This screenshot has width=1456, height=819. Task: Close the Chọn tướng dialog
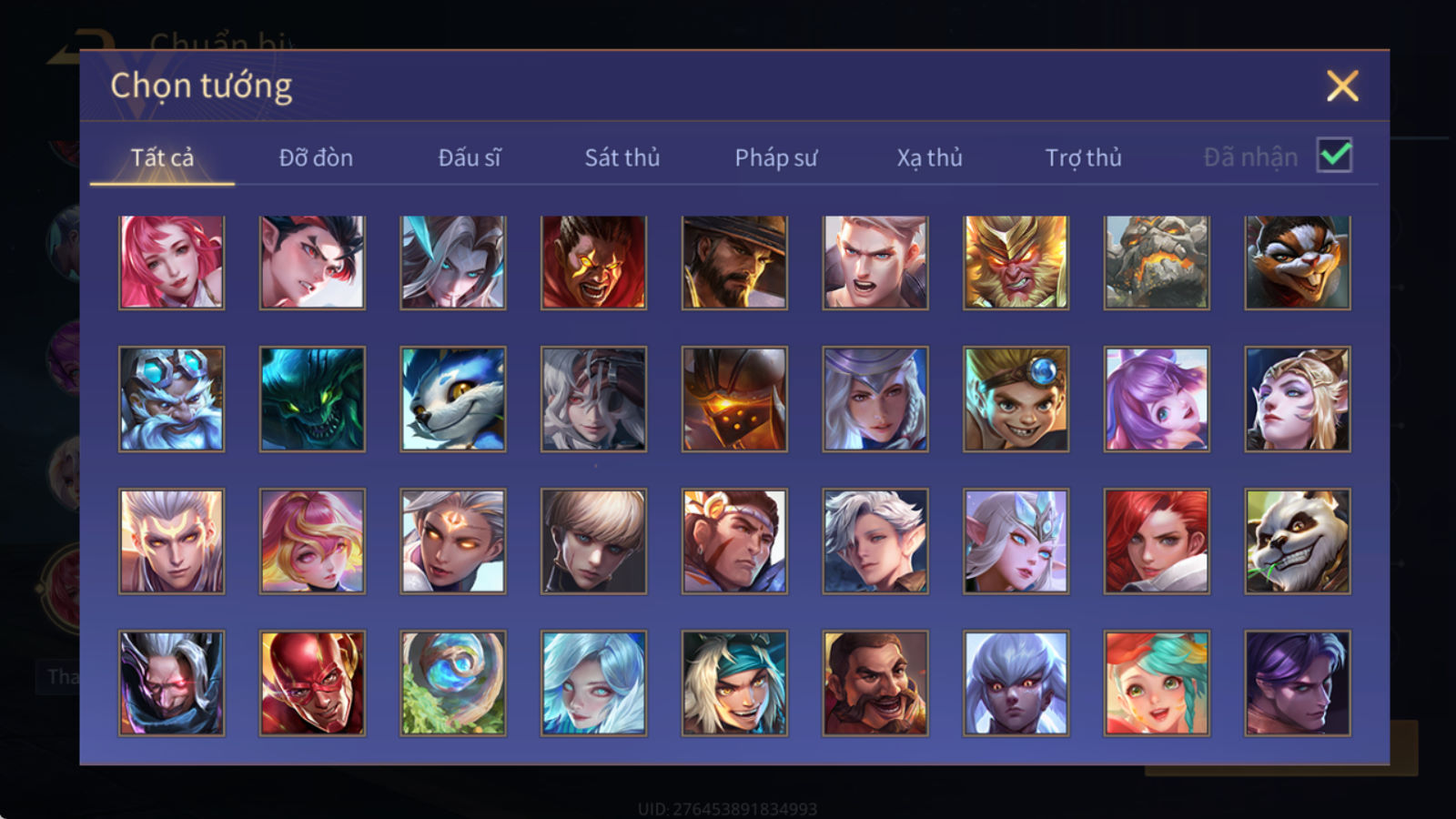1342,86
